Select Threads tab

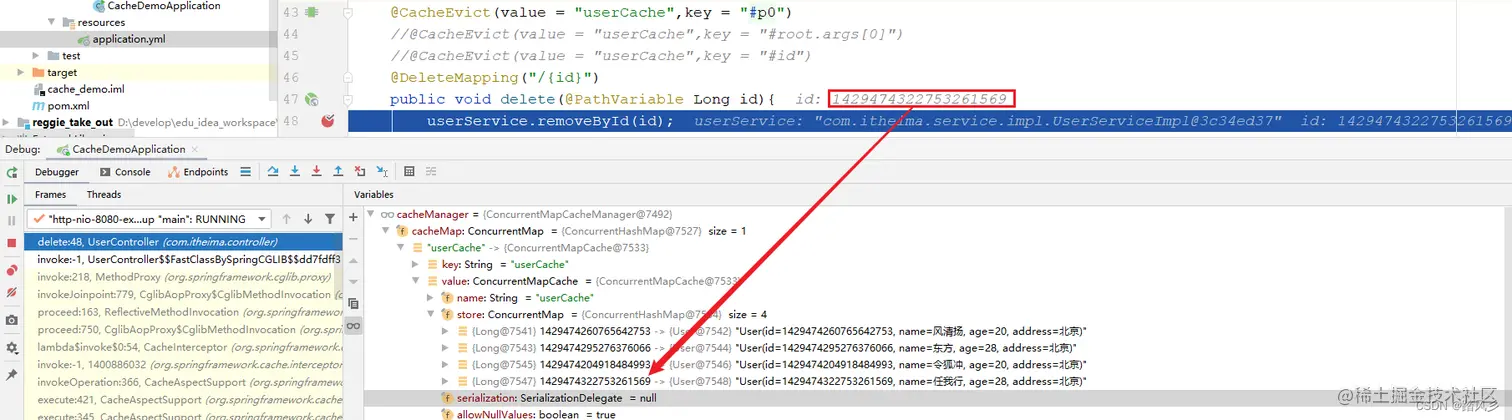(104, 195)
